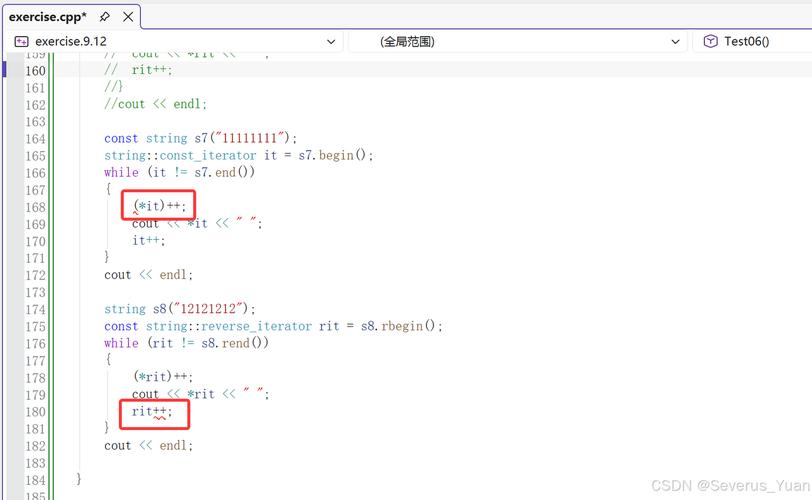Click the C++ project icon beside exercise.9.12
This screenshot has width=812, height=500.
[x=22, y=41]
